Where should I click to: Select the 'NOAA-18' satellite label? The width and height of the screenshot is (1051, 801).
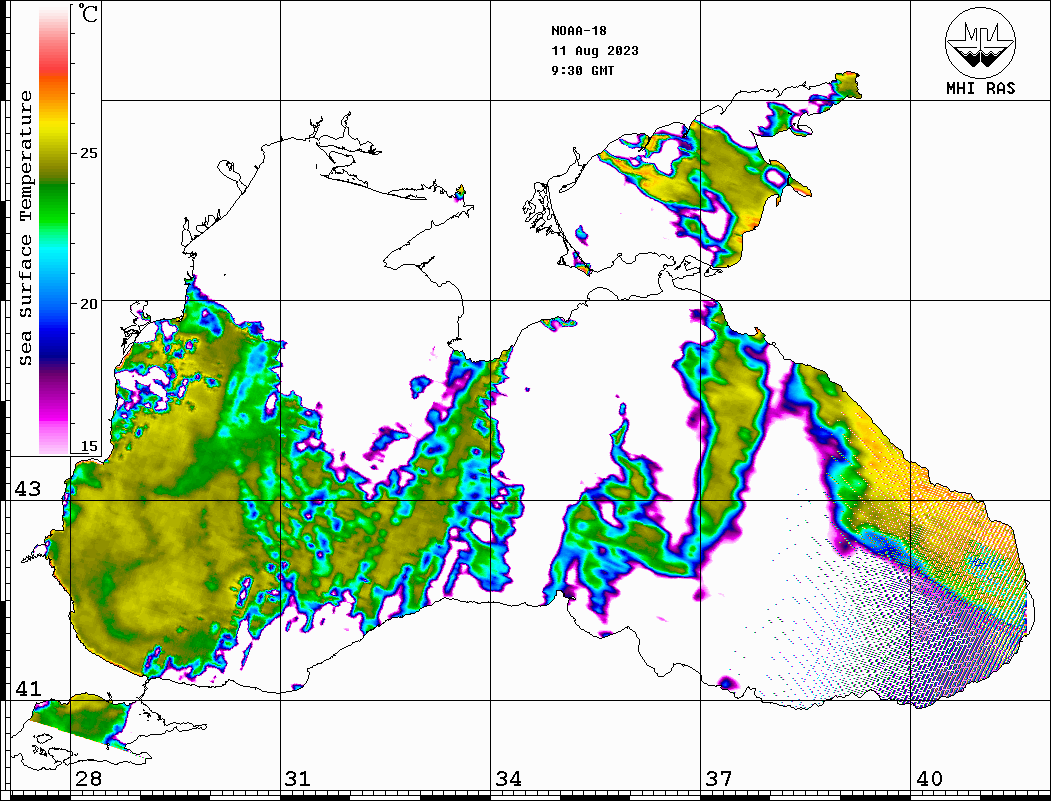point(578,31)
